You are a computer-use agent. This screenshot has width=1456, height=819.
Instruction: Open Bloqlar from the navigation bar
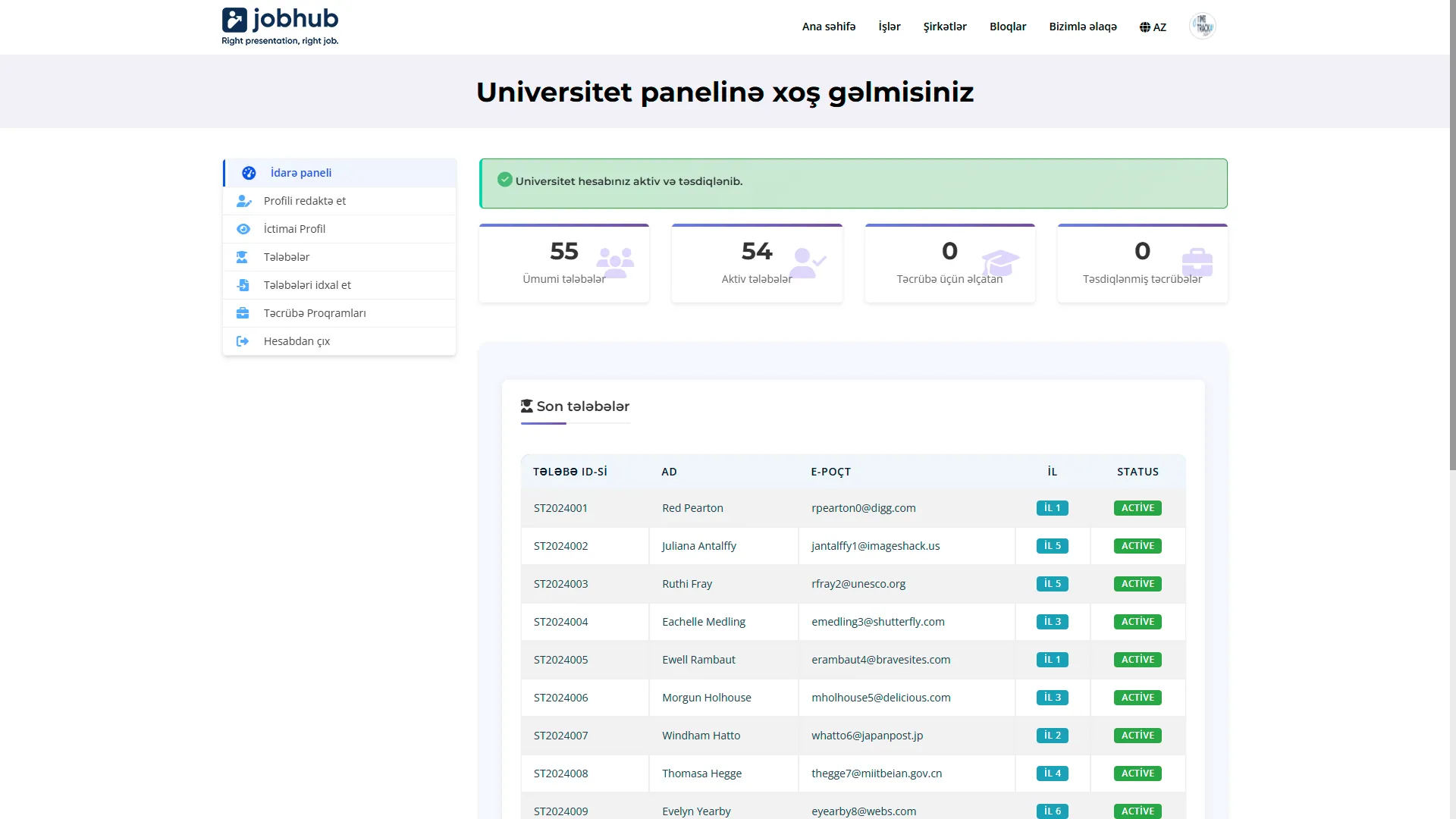(1008, 27)
